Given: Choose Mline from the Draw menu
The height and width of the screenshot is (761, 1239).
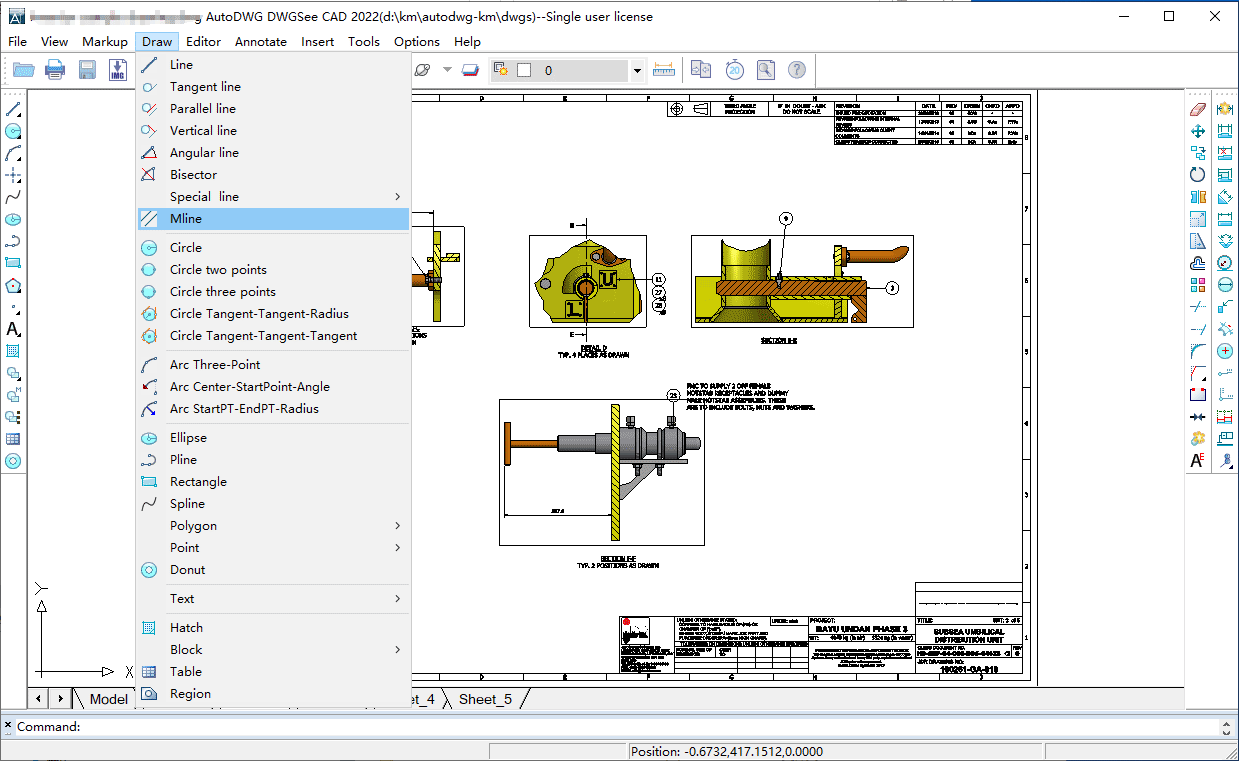Looking at the screenshot, I should tap(273, 219).
